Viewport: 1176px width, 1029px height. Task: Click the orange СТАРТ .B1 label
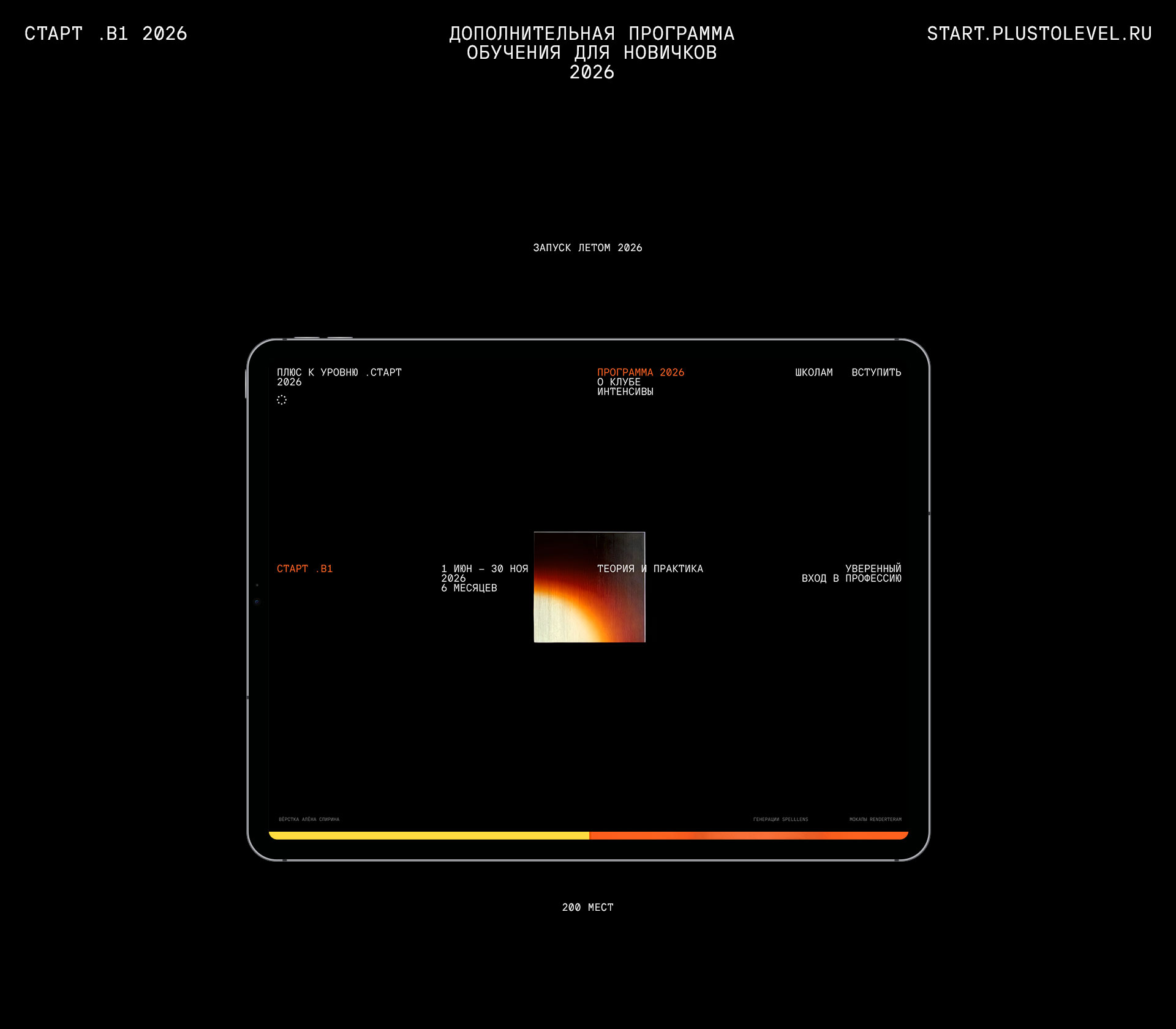point(304,569)
